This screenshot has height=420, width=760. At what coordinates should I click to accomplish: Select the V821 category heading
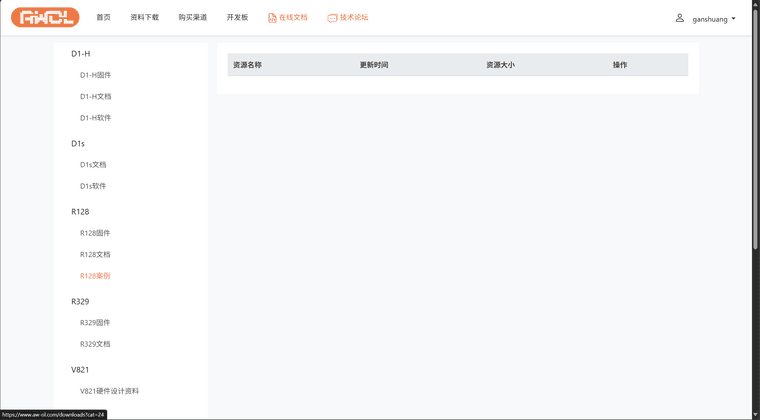pos(80,370)
